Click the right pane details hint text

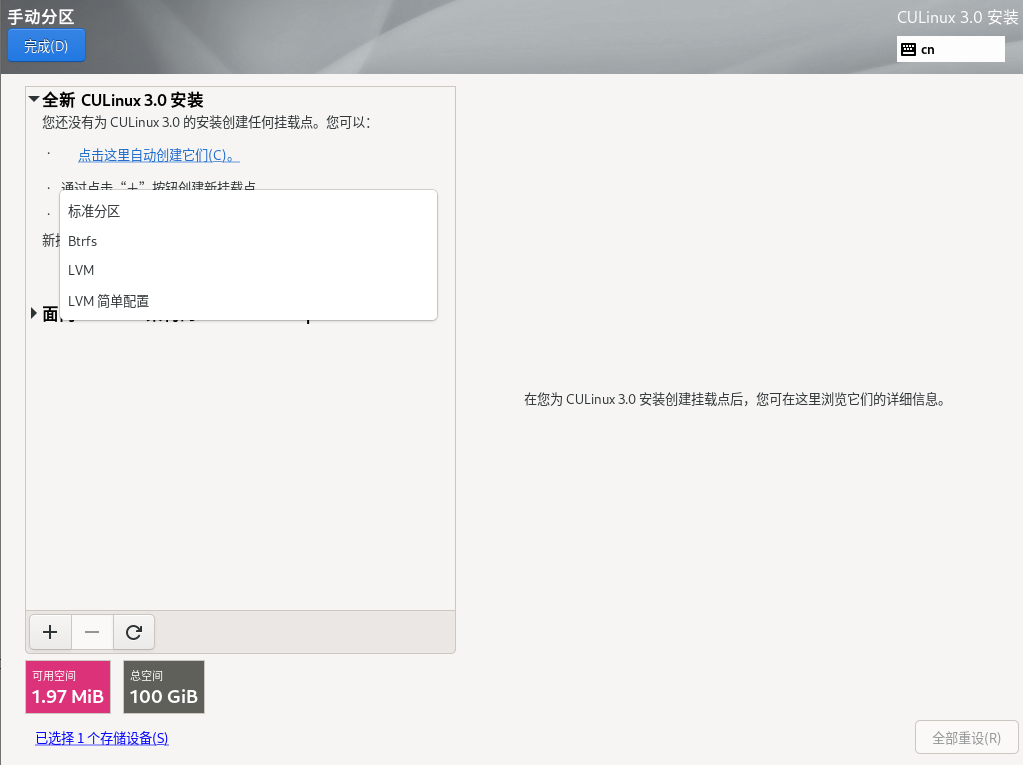tap(735, 399)
